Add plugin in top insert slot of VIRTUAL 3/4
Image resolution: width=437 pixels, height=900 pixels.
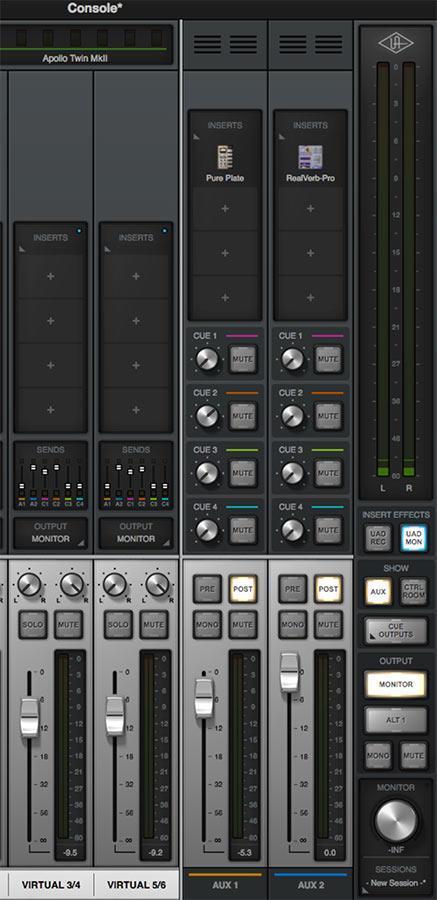click(x=51, y=276)
